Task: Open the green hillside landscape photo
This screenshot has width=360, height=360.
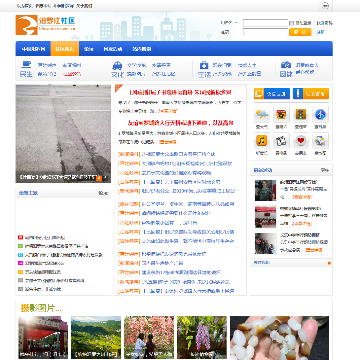Action: click(96, 337)
